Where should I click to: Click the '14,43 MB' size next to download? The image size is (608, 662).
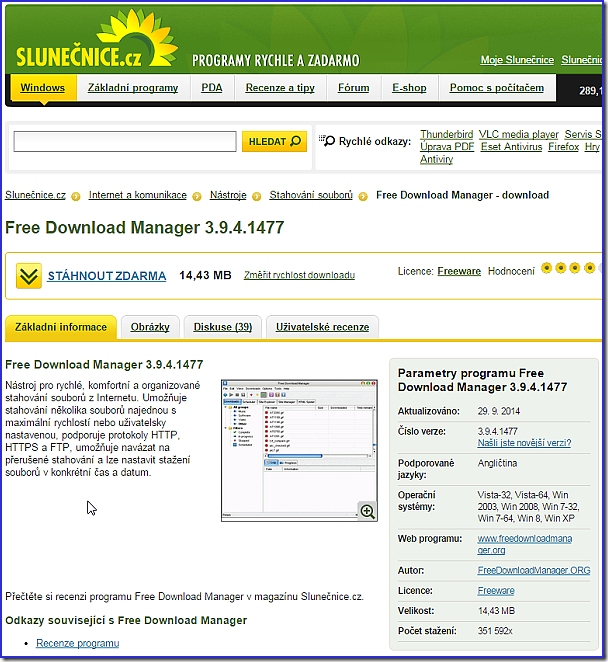pyautogui.click(x=205, y=275)
